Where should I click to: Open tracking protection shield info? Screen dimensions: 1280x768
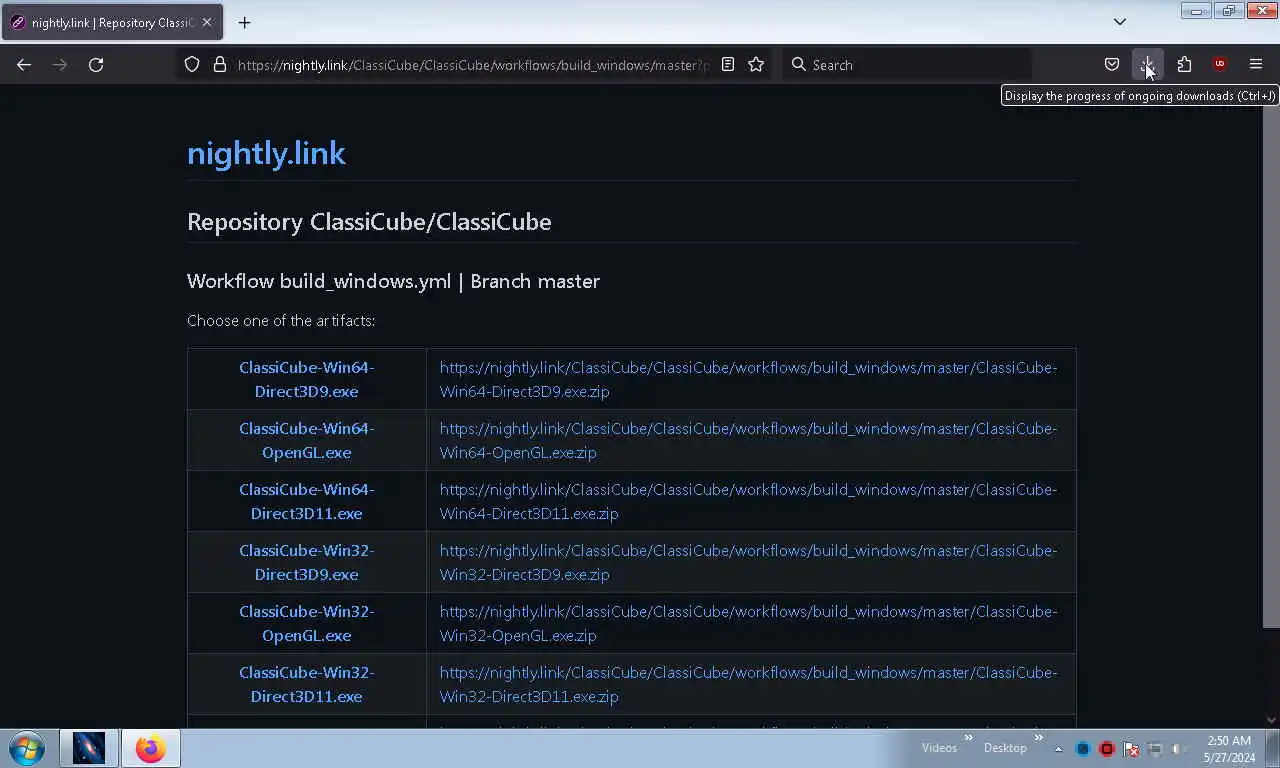point(192,65)
